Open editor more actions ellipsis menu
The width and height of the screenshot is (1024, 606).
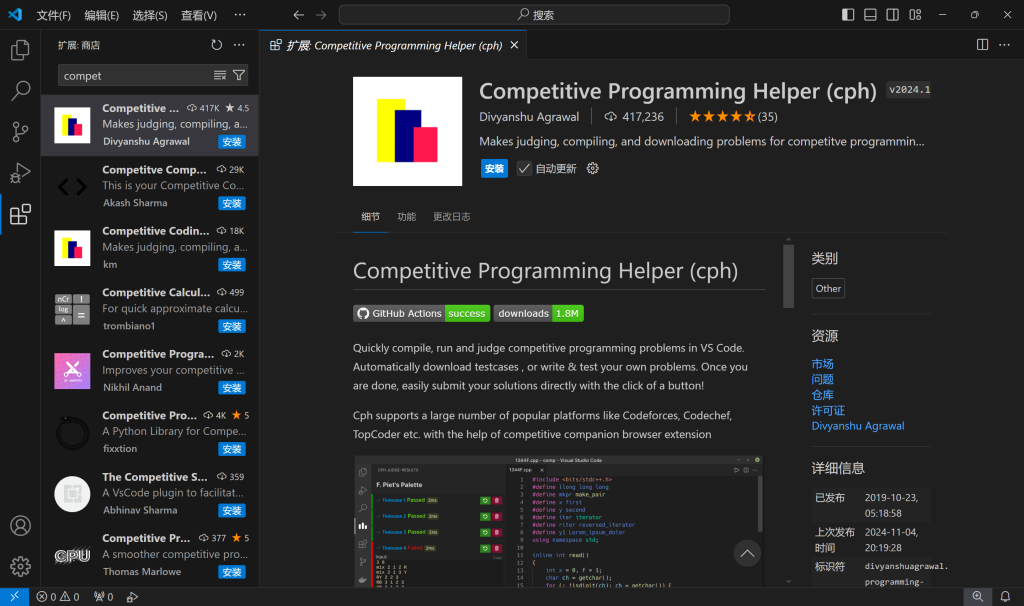[x=1004, y=45]
